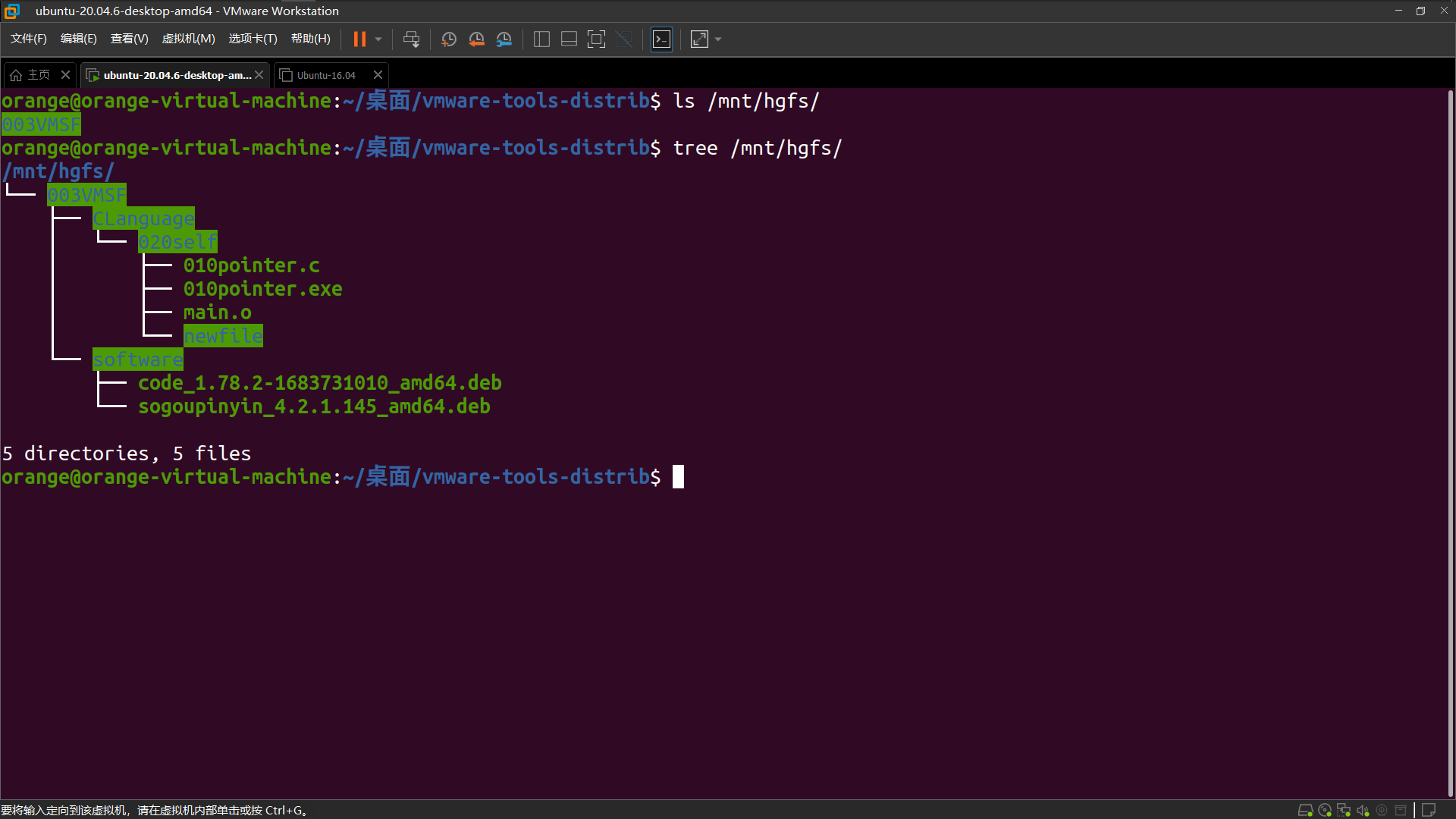Toggle the thumbnail bar view
1456x819 pixels.
point(569,39)
